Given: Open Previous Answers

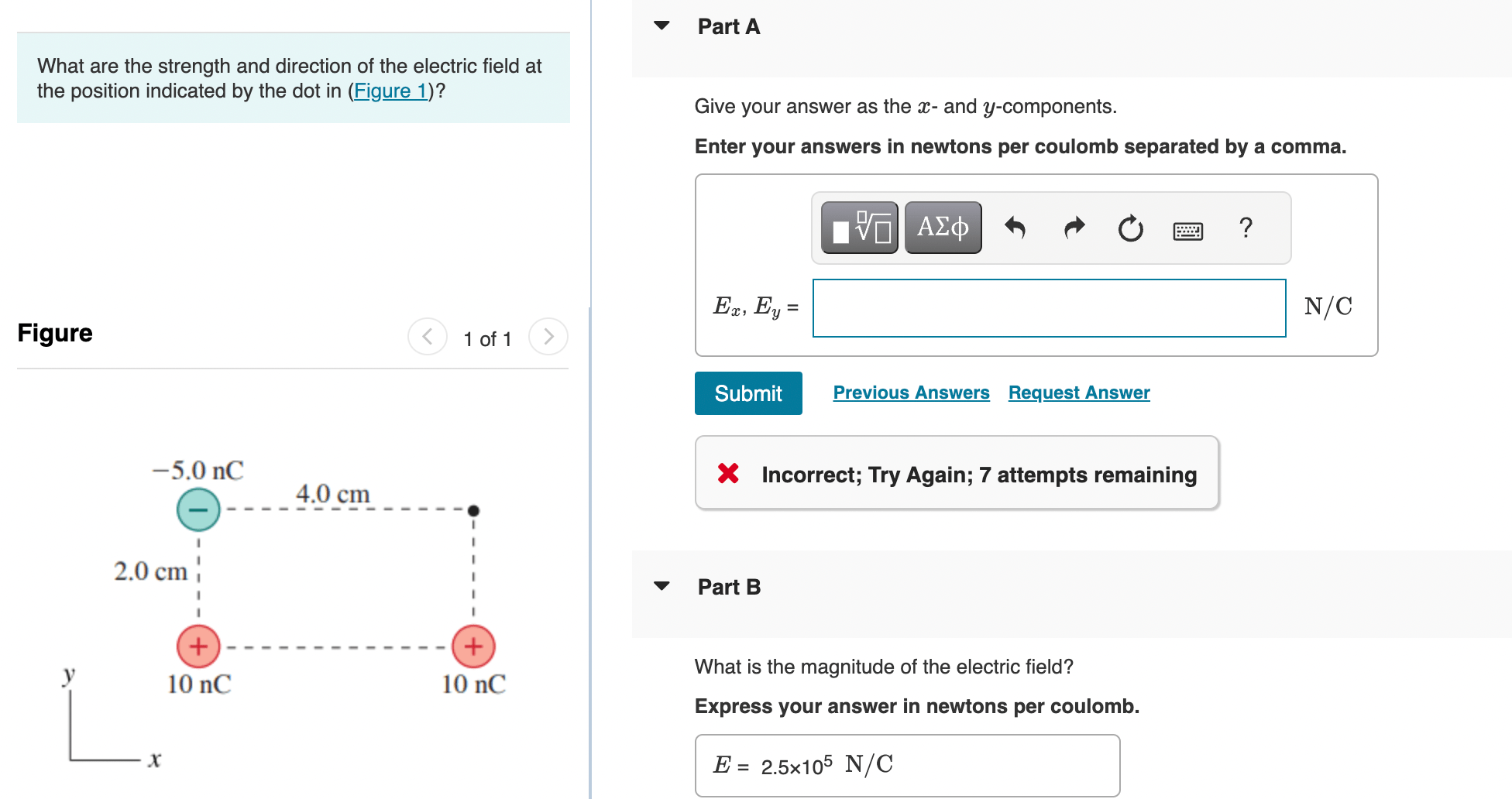Looking at the screenshot, I should coord(910,393).
